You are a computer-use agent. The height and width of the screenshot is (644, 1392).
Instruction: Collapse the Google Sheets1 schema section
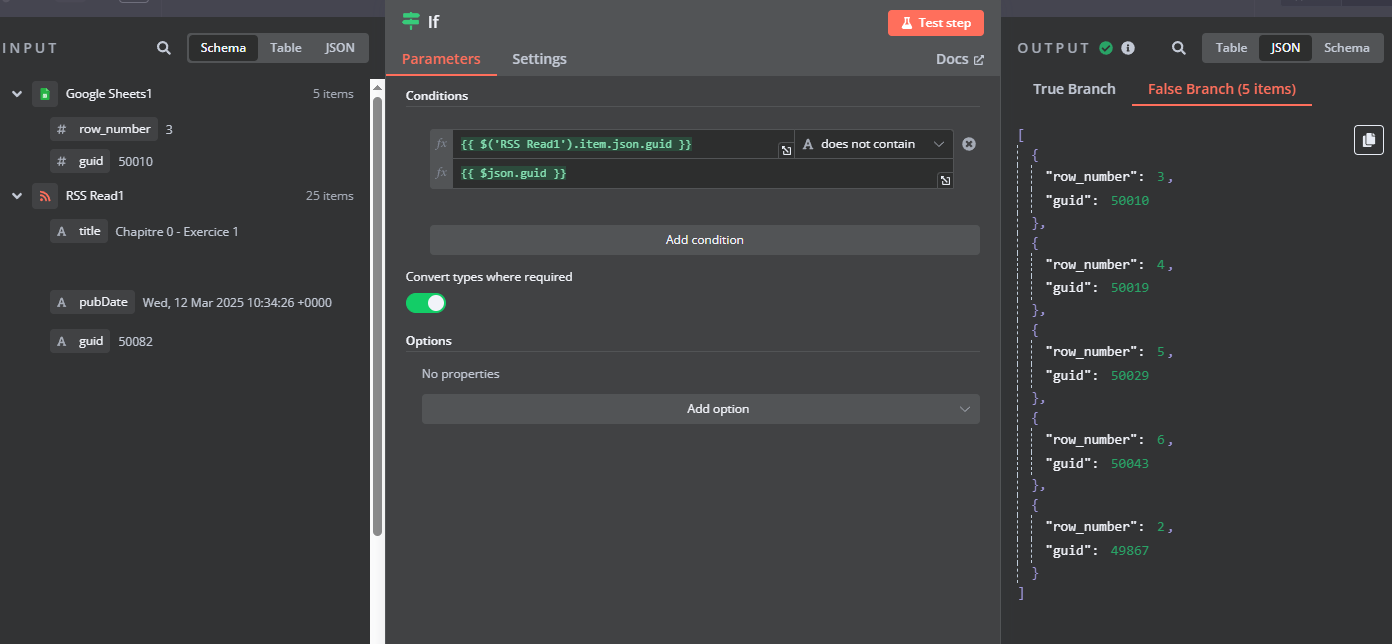(x=17, y=94)
